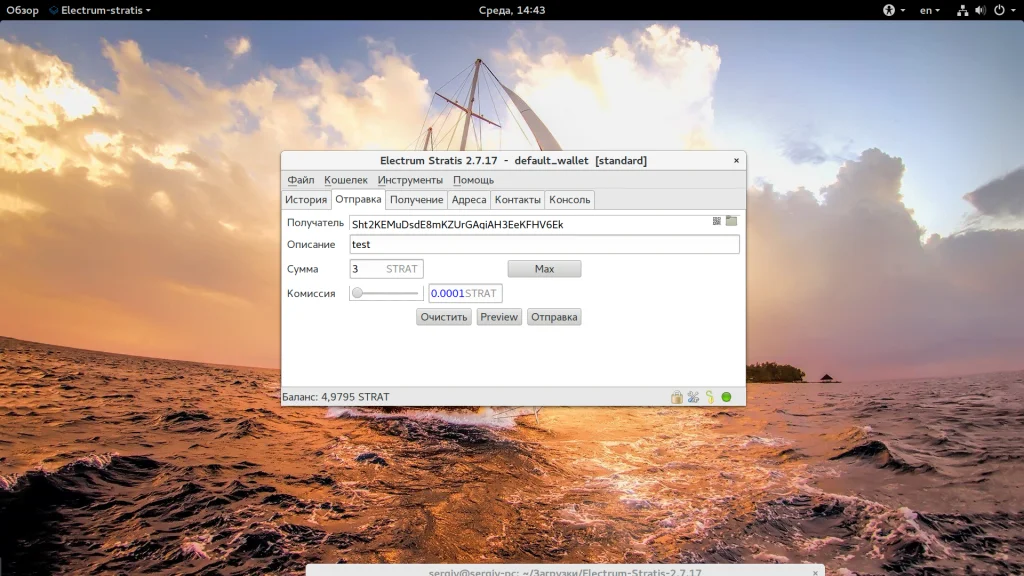The width and height of the screenshot is (1024, 576).
Task: Open the Инструменты menu
Action: [410, 180]
